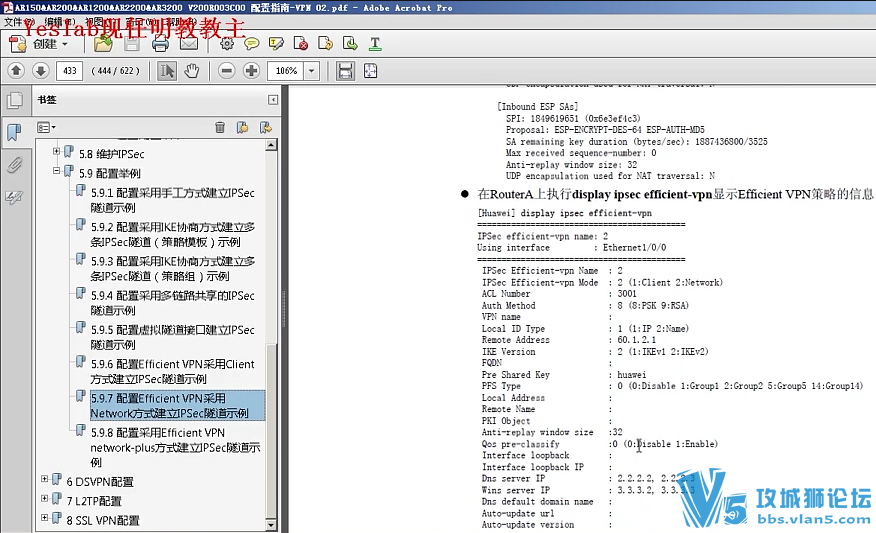Screen dimensions: 876x533
Task: Open the settings gear icon in toolbar
Action: click(227, 44)
